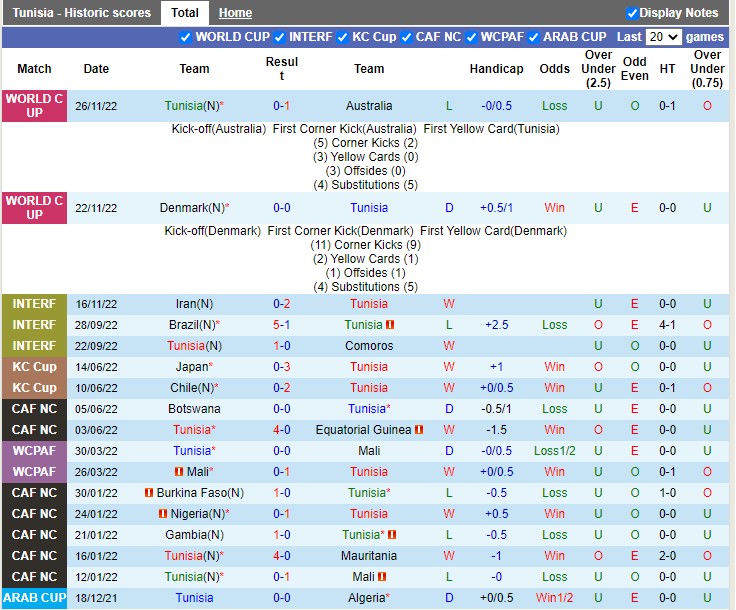The height and width of the screenshot is (610, 736).
Task: Click the date 22/09/22
Action: coord(96,346)
